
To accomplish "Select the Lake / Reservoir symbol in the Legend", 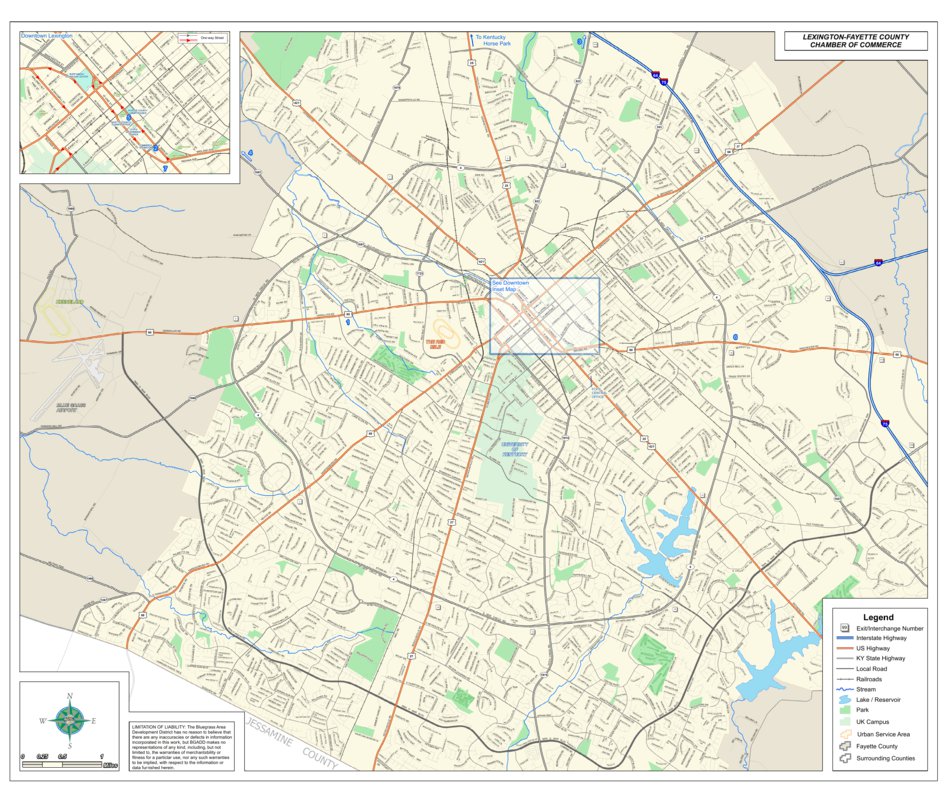I will 844,699.
